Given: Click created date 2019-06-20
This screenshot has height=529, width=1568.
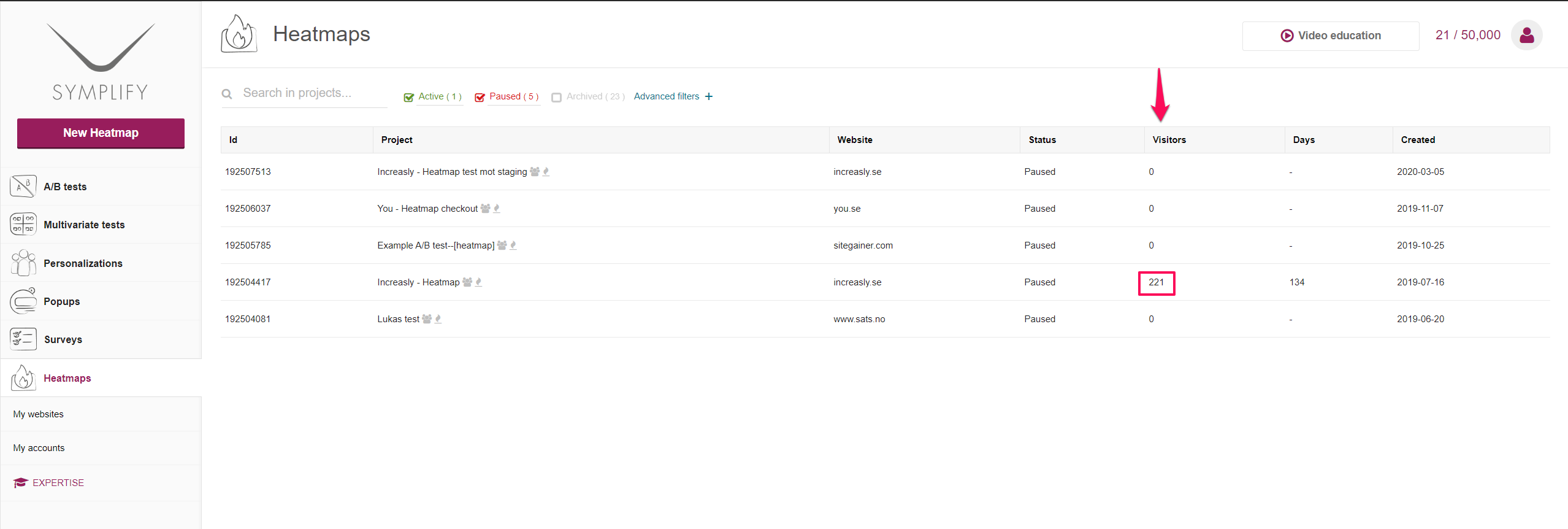Looking at the screenshot, I should pos(1420,319).
